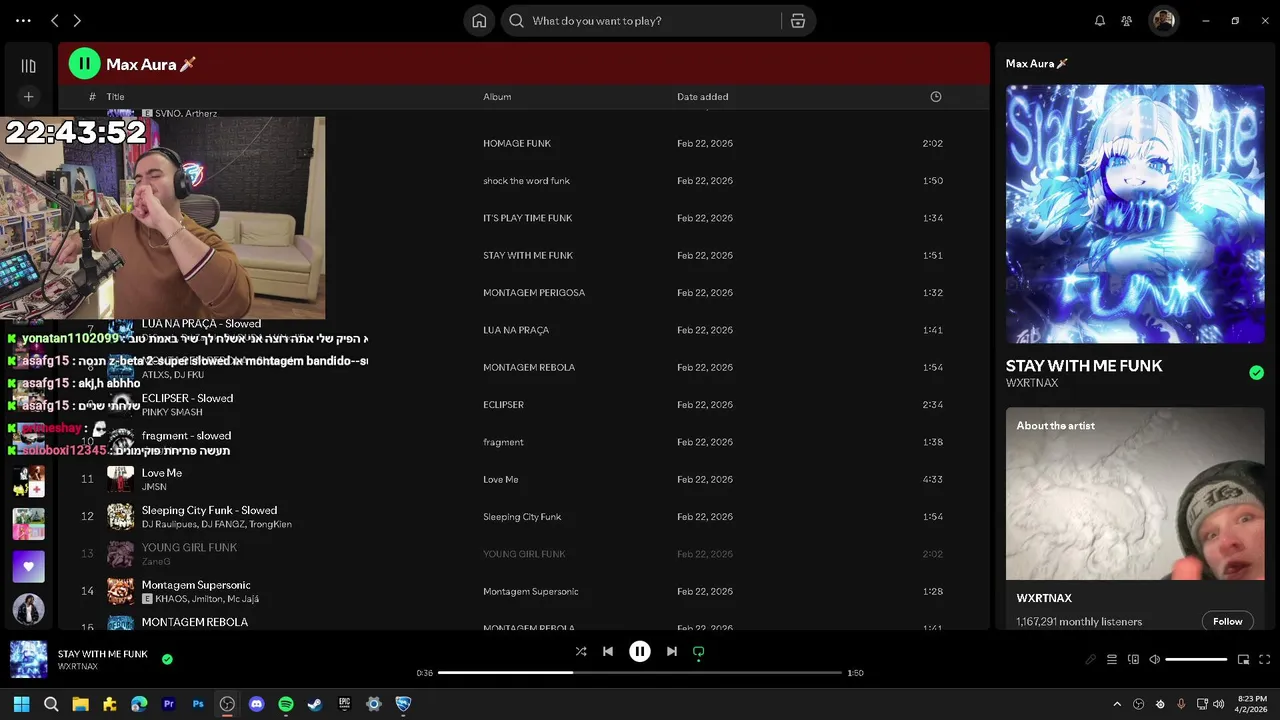This screenshot has height=720, width=1280.
Task: Focus the 'What do you want to play?' field
Action: [650, 21]
